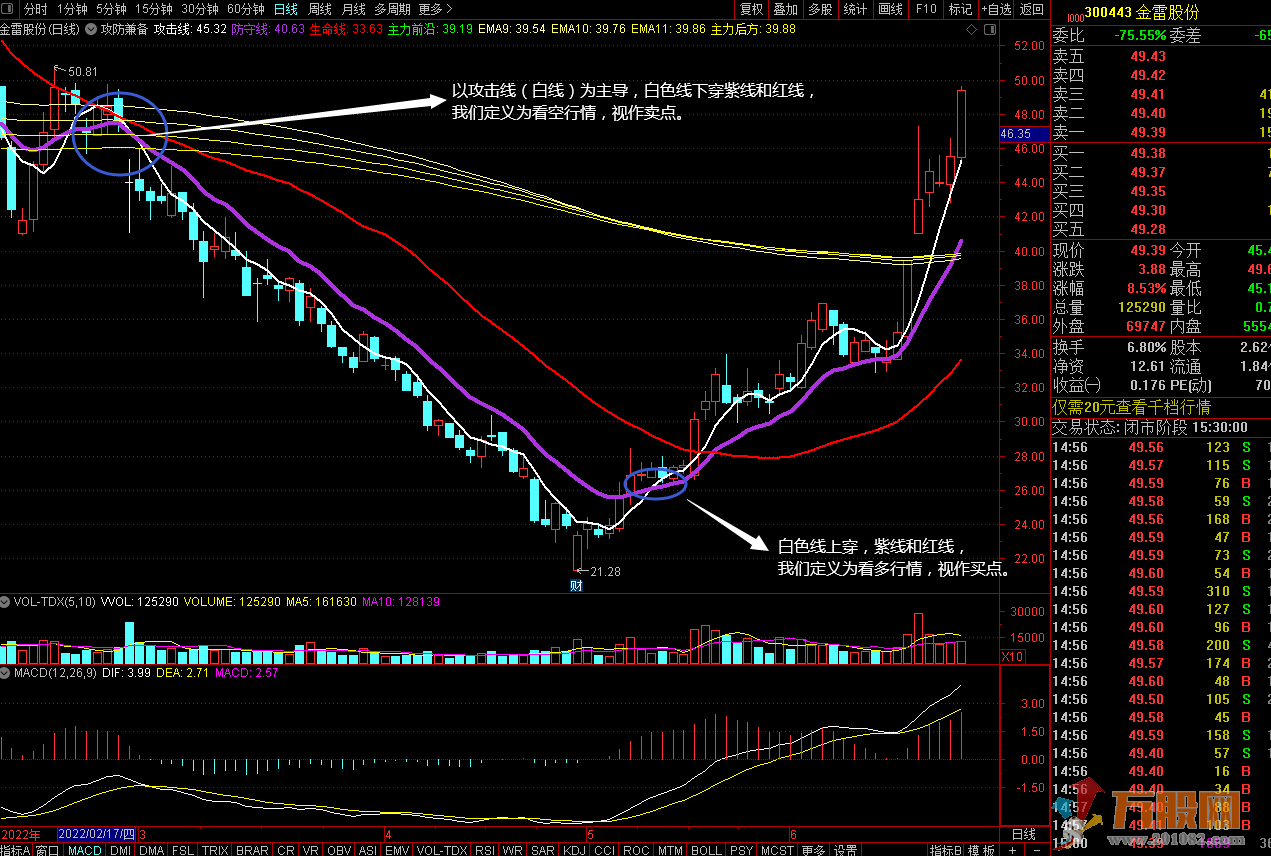Select the TRIX indicator tab
The width and height of the screenshot is (1271, 856).
215,850
